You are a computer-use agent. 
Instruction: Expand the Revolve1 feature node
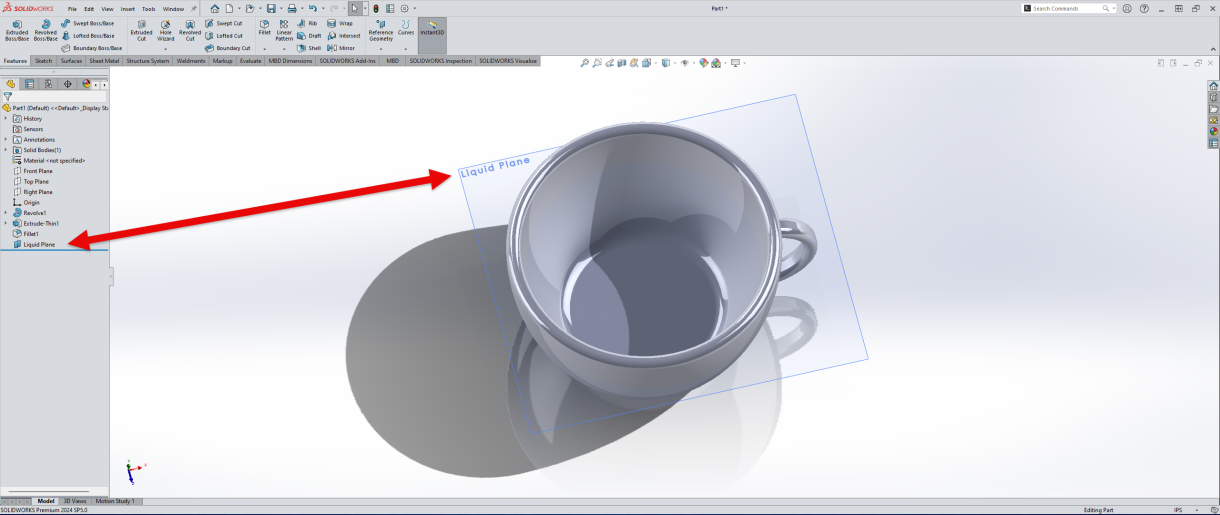point(6,213)
